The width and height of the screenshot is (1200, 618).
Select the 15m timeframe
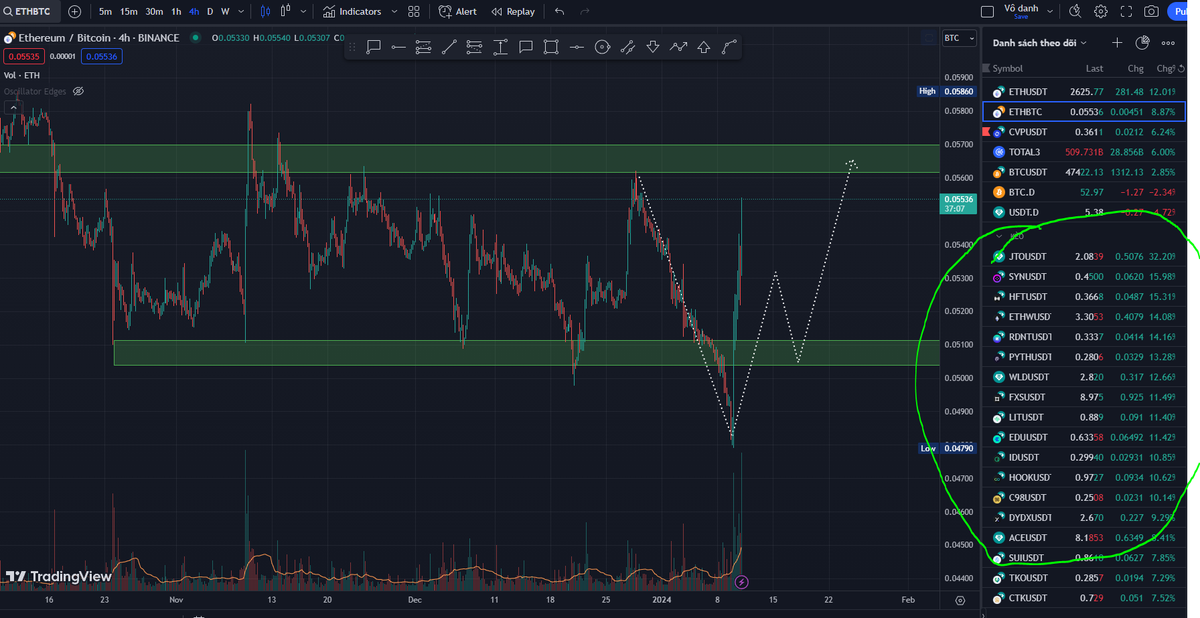129,11
